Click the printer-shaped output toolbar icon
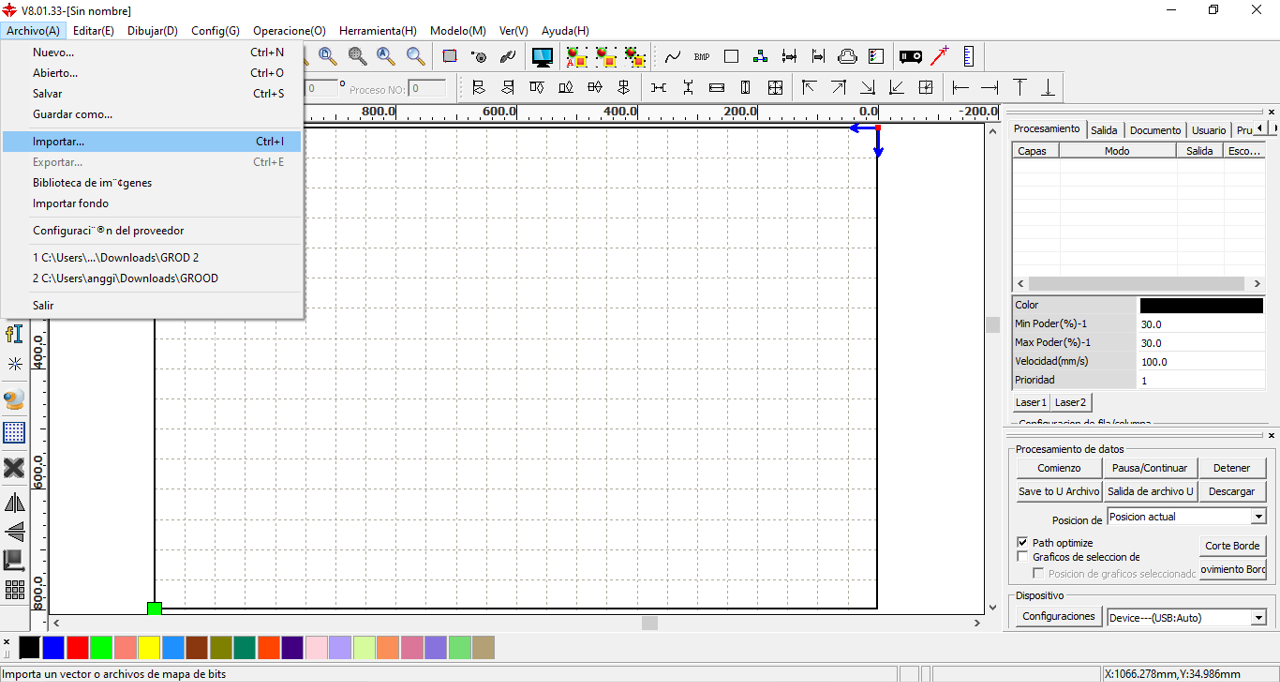 tap(847, 57)
